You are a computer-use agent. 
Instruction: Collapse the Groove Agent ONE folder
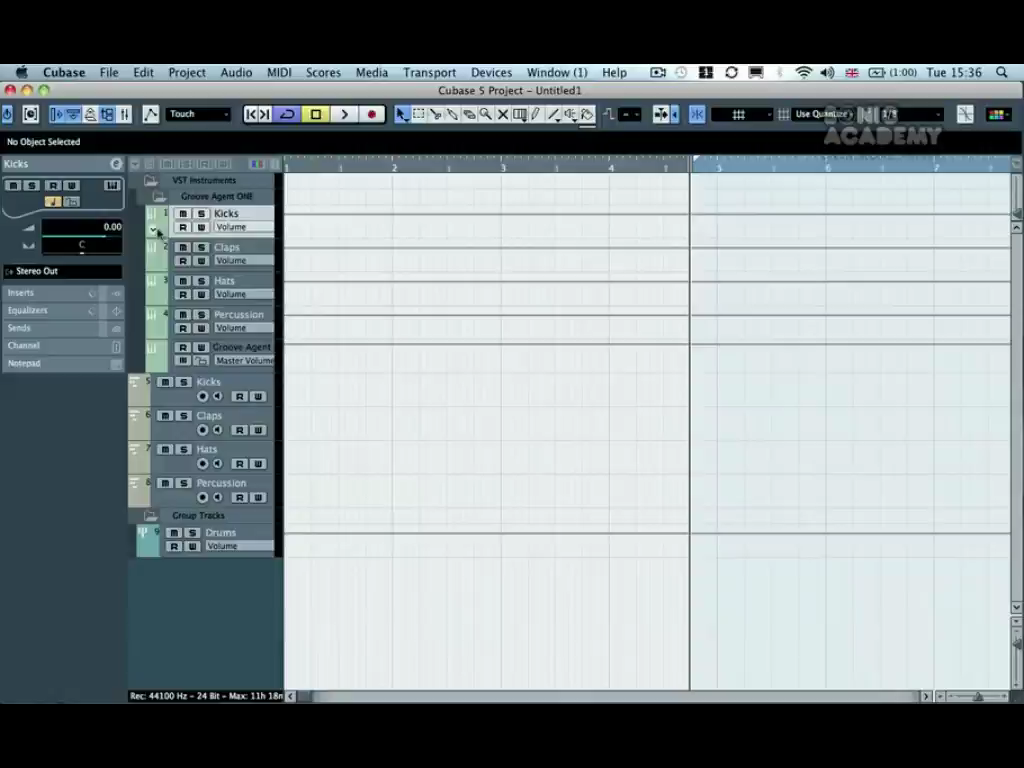coord(159,197)
